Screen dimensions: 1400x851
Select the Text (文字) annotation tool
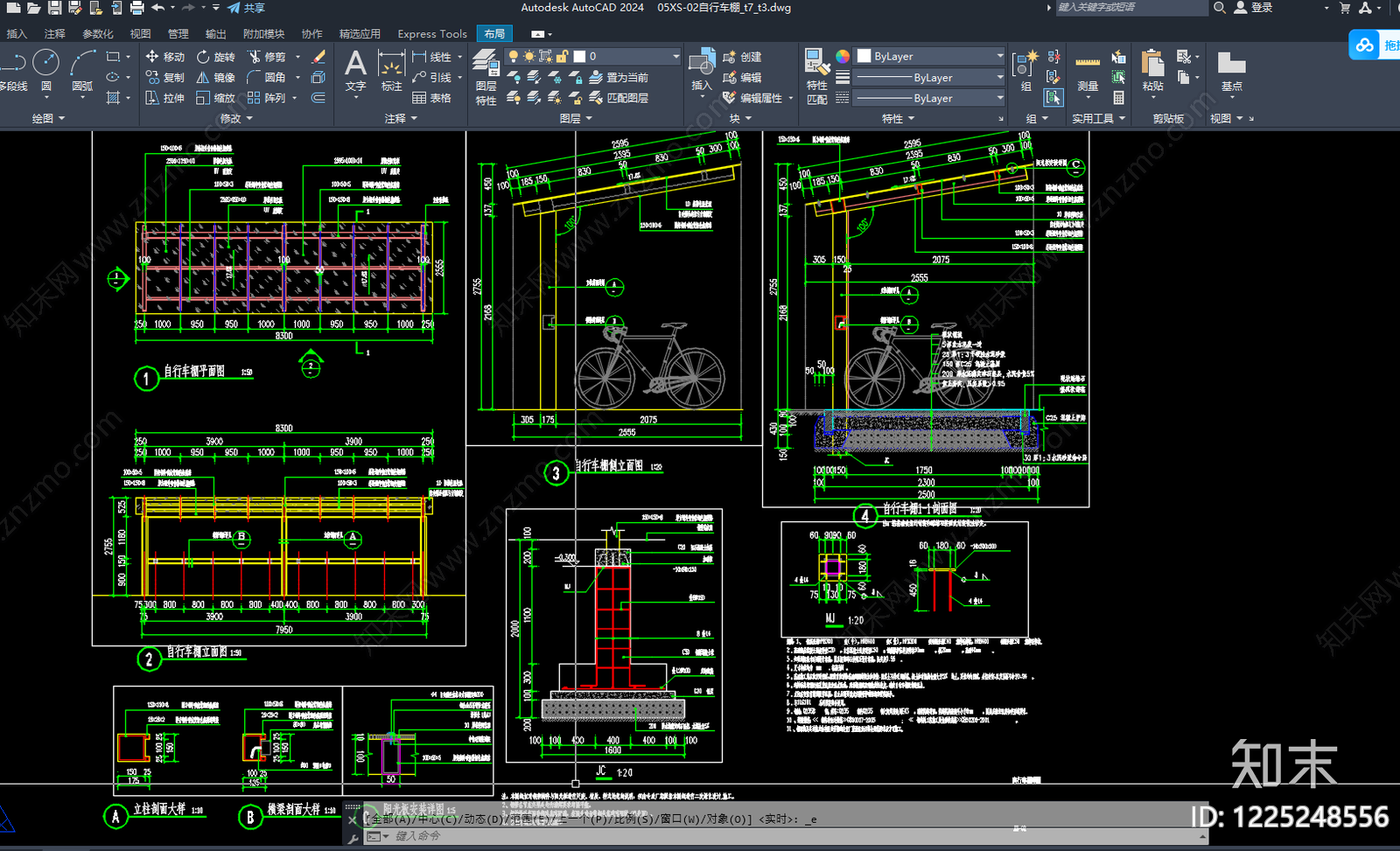click(355, 70)
